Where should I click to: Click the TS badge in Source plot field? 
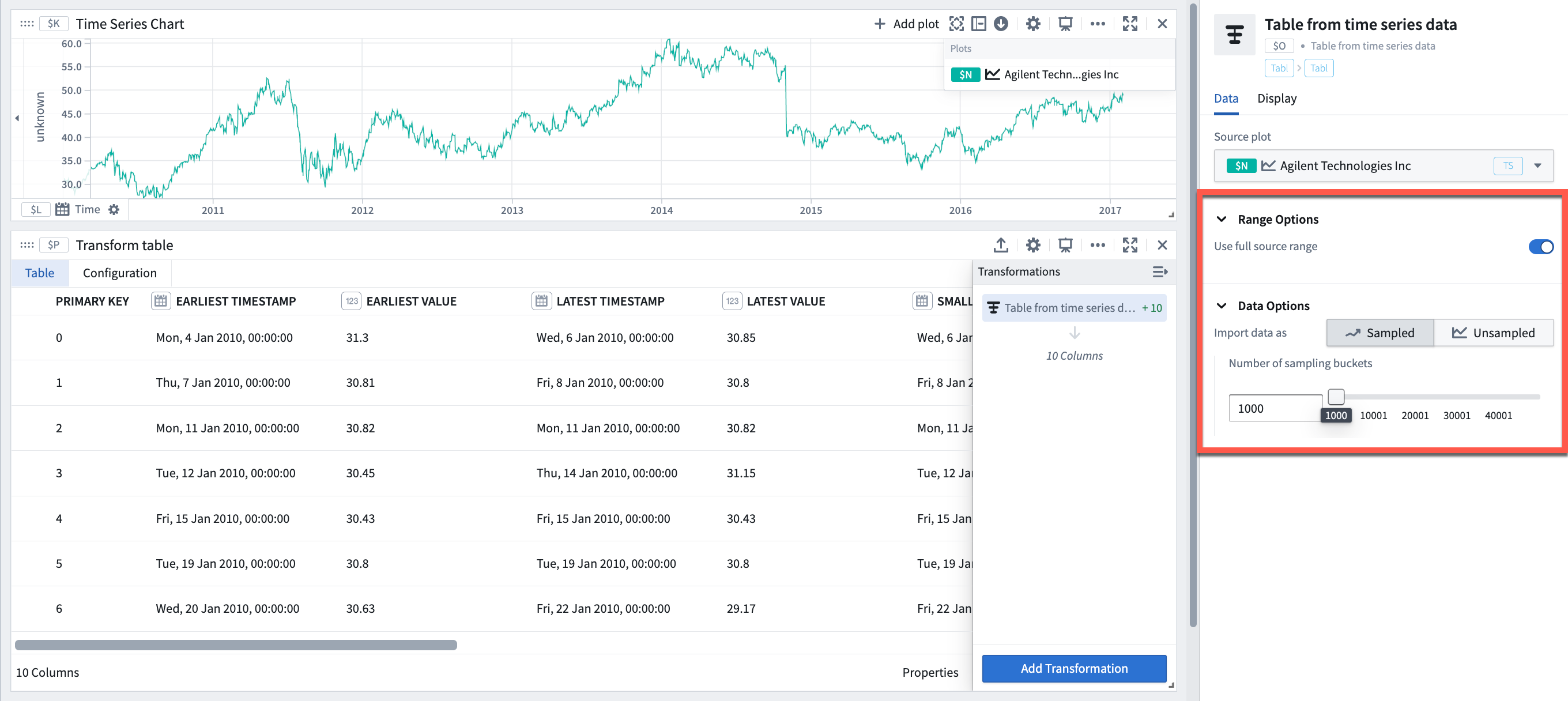[x=1507, y=165]
